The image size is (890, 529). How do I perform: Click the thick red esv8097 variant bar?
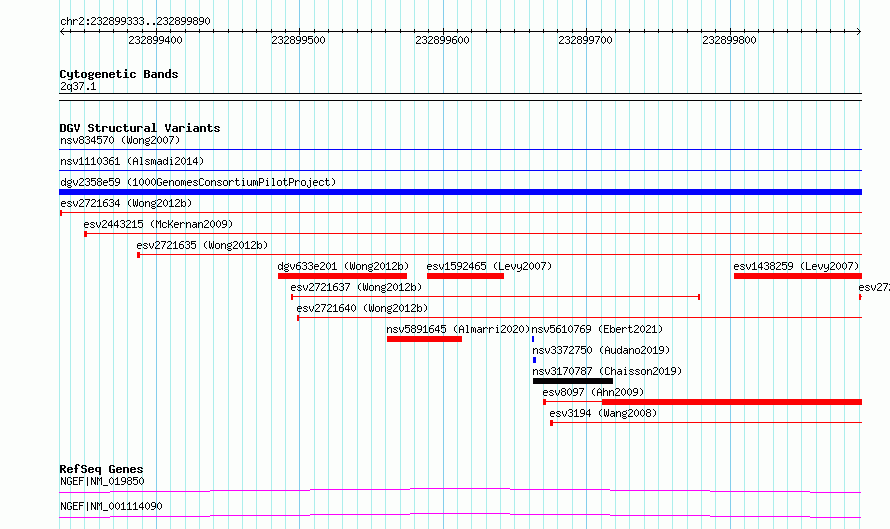tap(732, 402)
